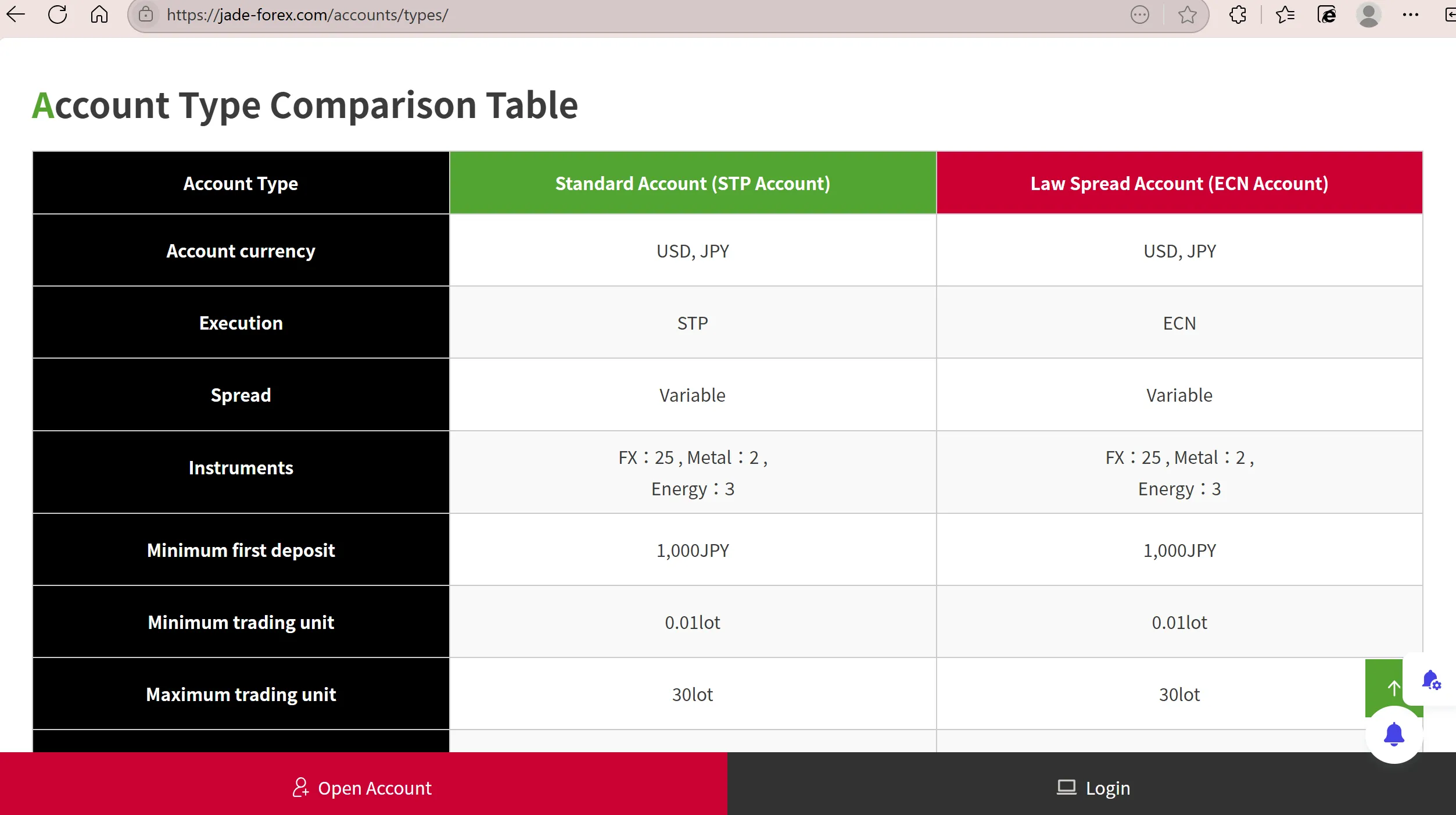View site information lock icon
Viewport: 1456px width, 815px height.
pos(146,15)
